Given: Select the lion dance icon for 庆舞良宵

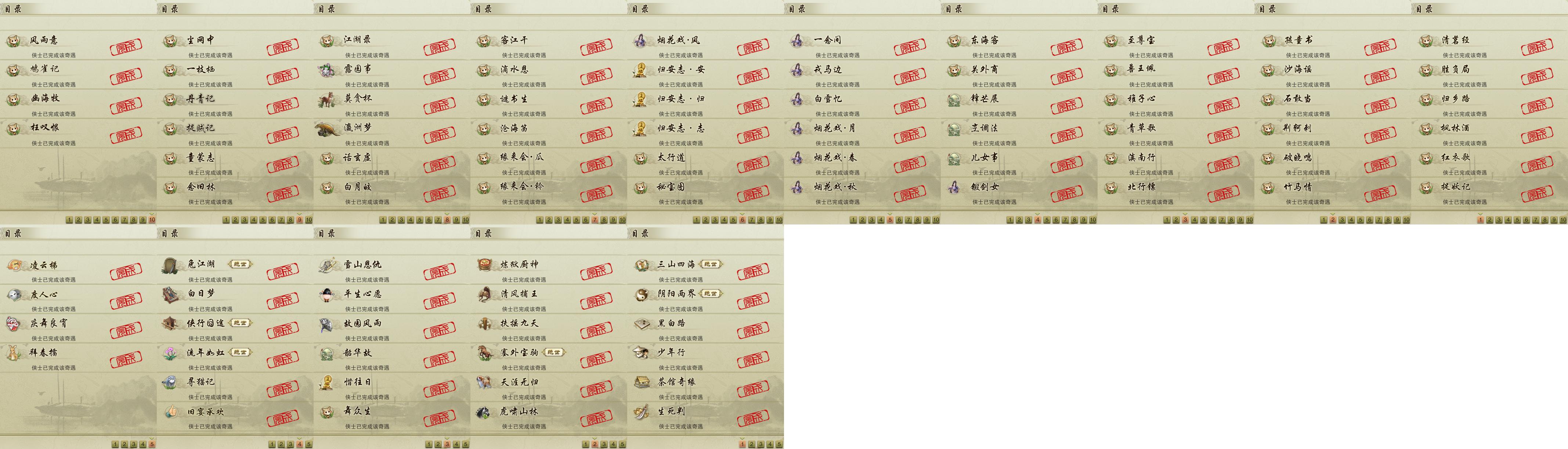Looking at the screenshot, I should pyautogui.click(x=14, y=324).
